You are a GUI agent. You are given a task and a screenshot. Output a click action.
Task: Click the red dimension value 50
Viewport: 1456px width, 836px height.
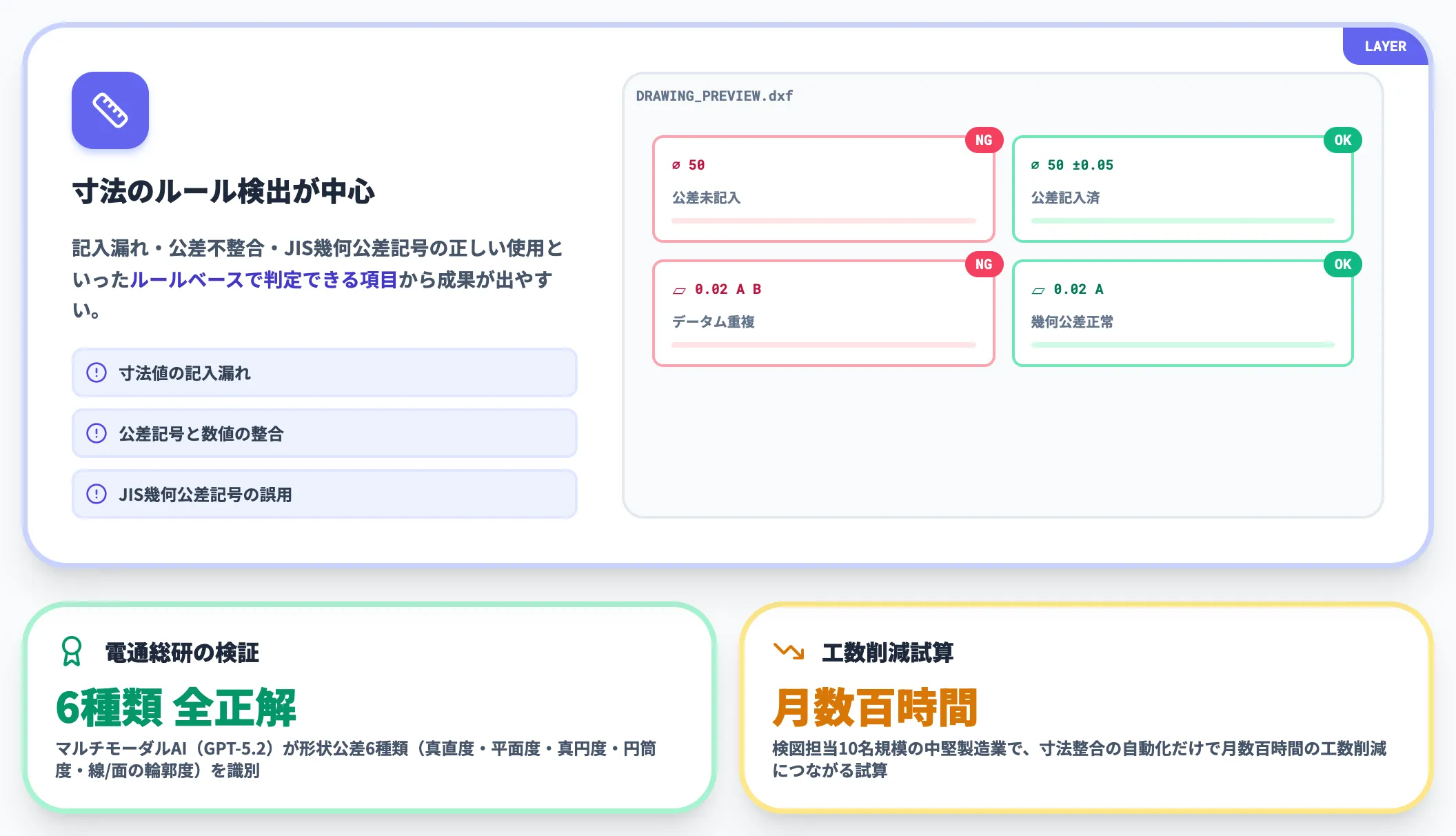696,166
